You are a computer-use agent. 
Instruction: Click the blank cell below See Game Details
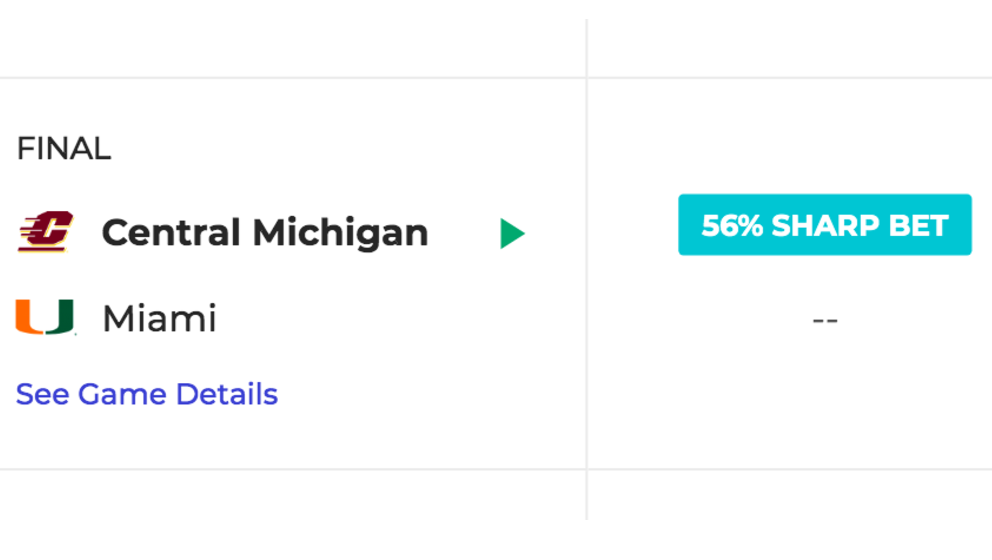click(293, 495)
